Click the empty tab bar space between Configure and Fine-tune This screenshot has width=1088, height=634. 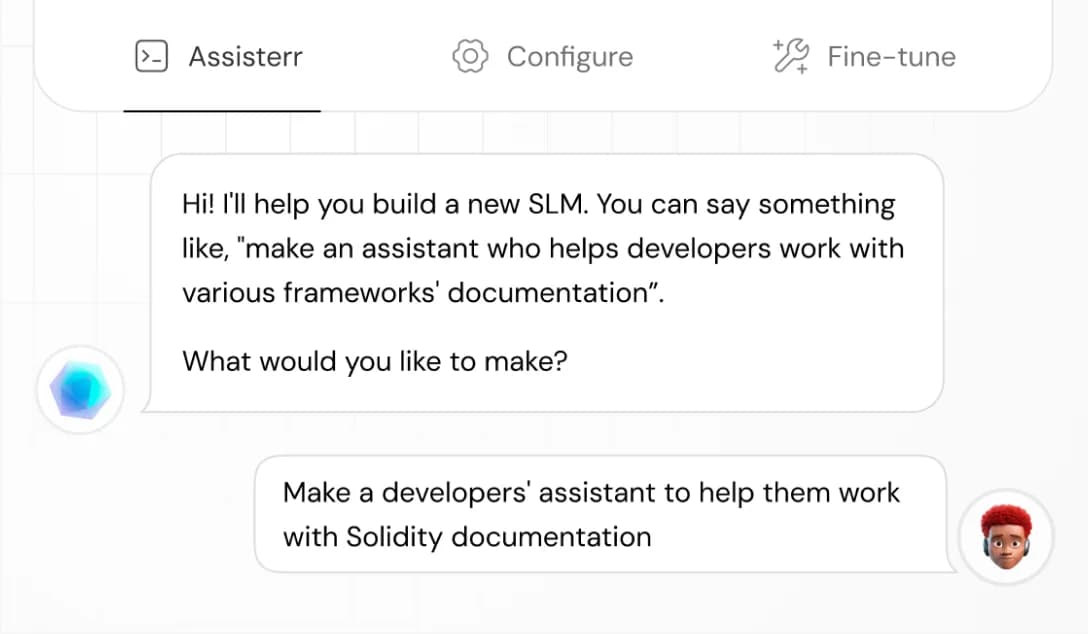tap(702, 57)
